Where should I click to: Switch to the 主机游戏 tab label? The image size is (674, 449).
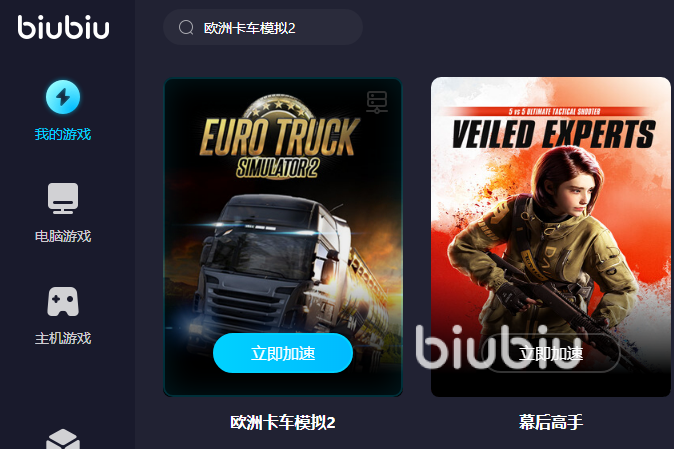pyautogui.click(x=63, y=338)
